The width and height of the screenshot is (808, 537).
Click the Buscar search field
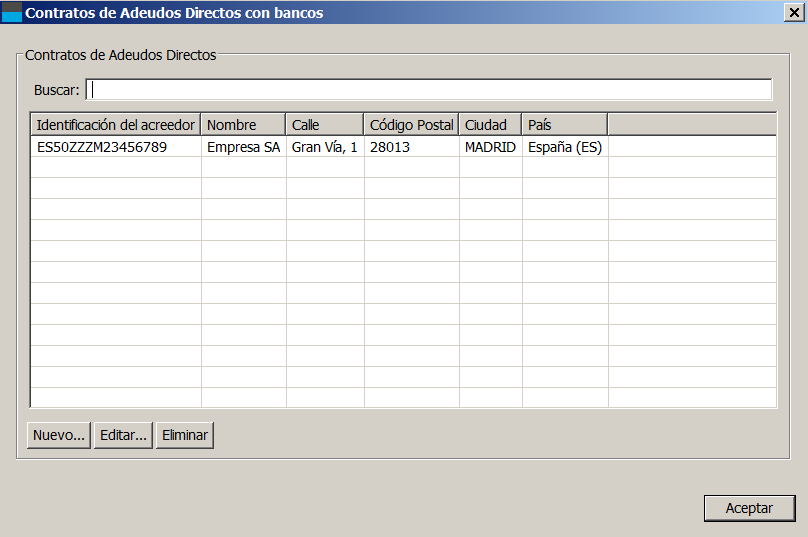(429, 90)
